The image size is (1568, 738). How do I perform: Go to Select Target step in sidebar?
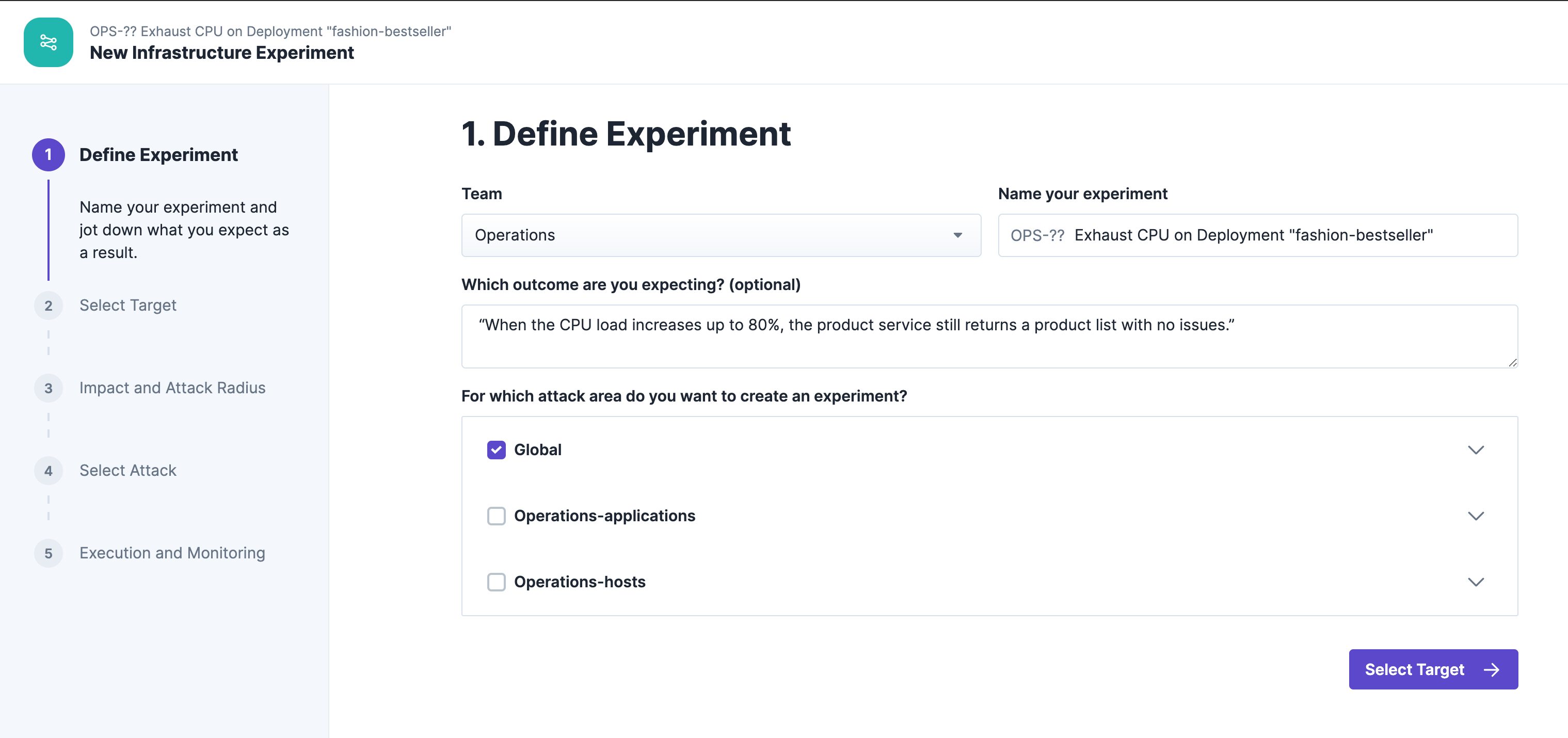128,306
